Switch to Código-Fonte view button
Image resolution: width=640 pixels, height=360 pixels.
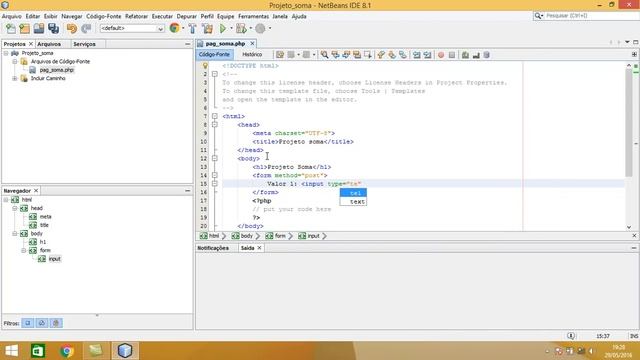click(214, 54)
